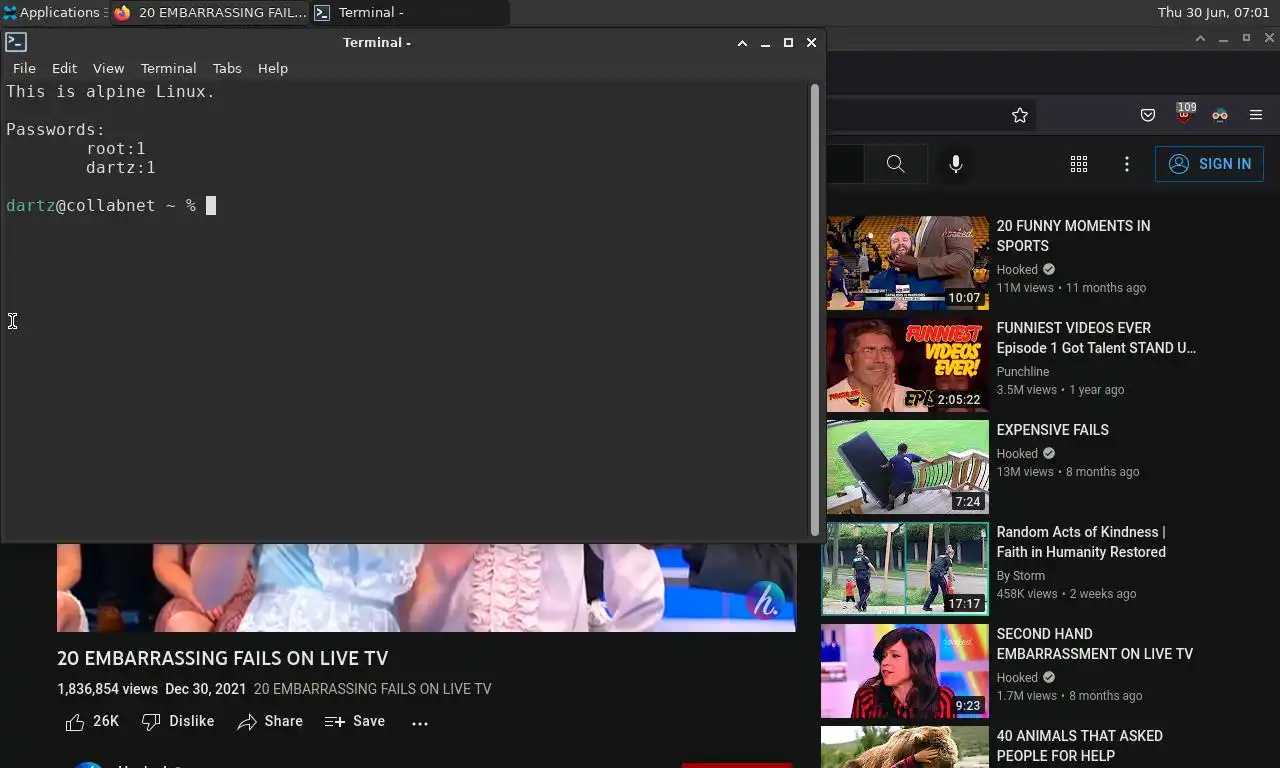Open Random Acts of Kindness video title

point(1081,542)
